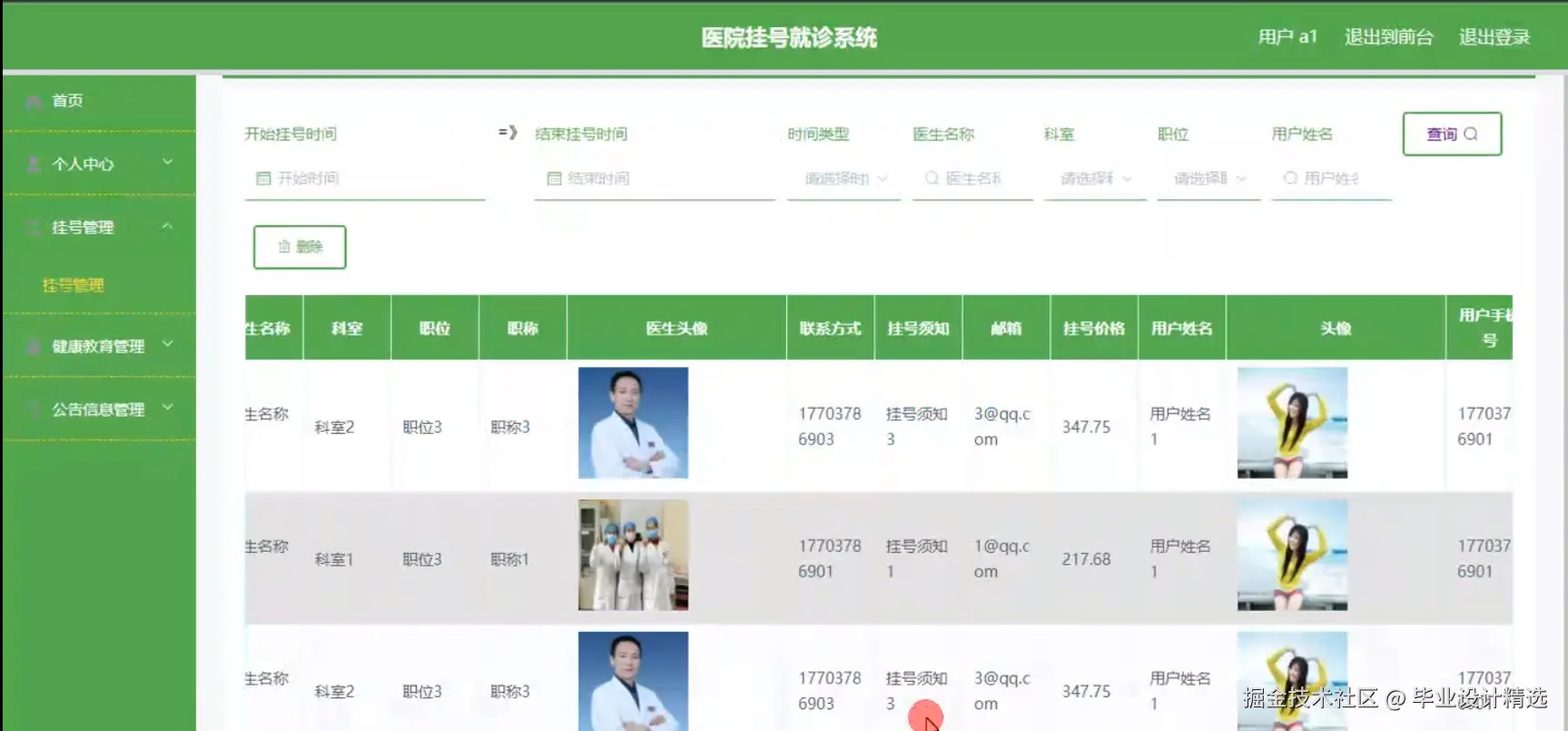
Task: Open the 开始时间 date picker field
Action: tap(365, 179)
